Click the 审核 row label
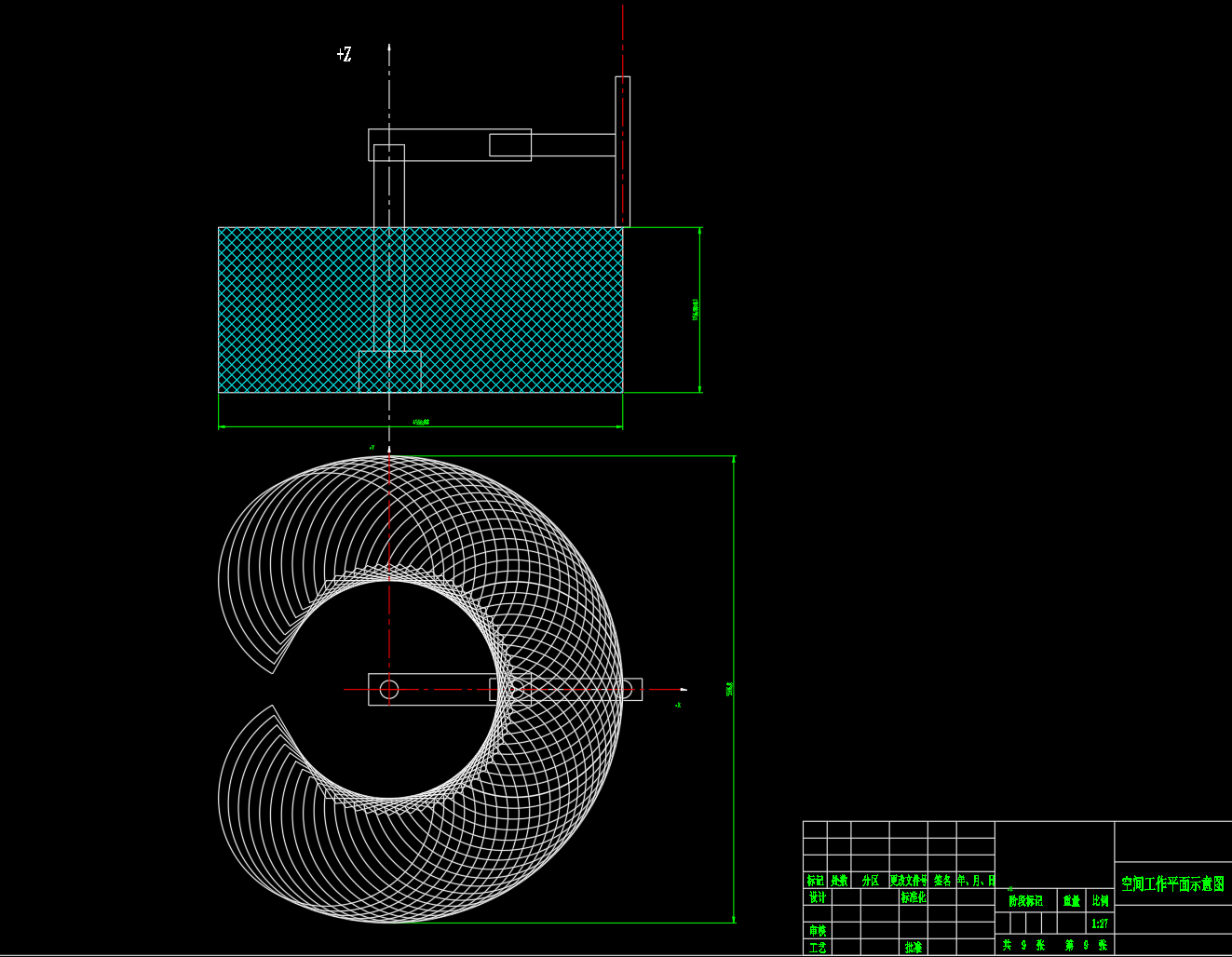The width and height of the screenshot is (1232, 957). (x=817, y=931)
